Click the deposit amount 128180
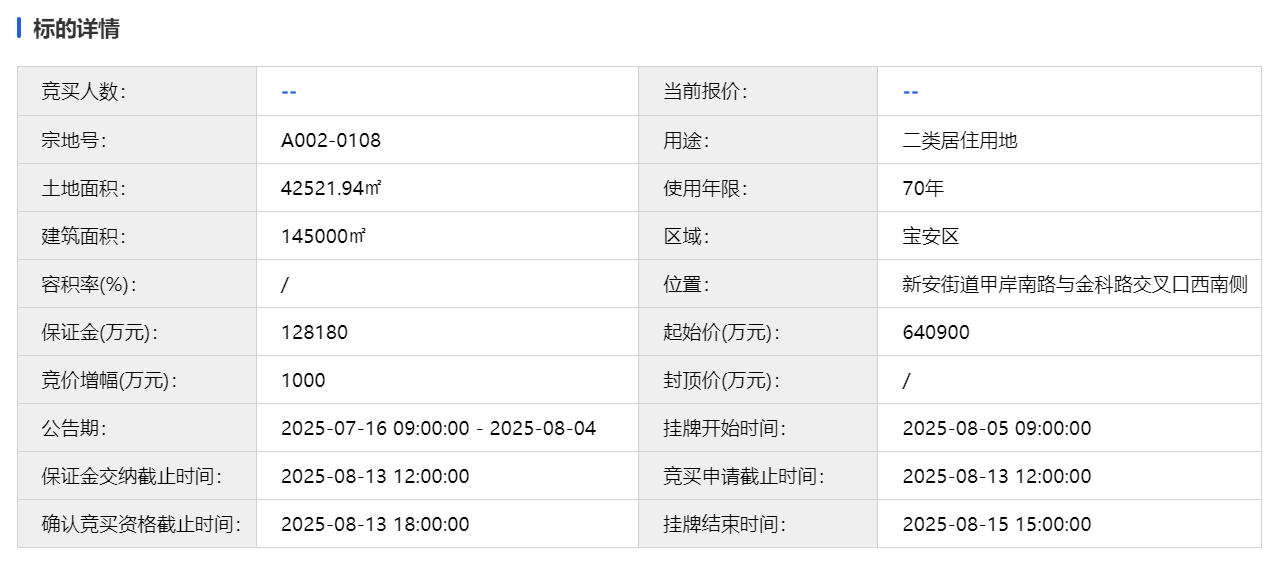The width and height of the screenshot is (1278, 567). tap(315, 332)
